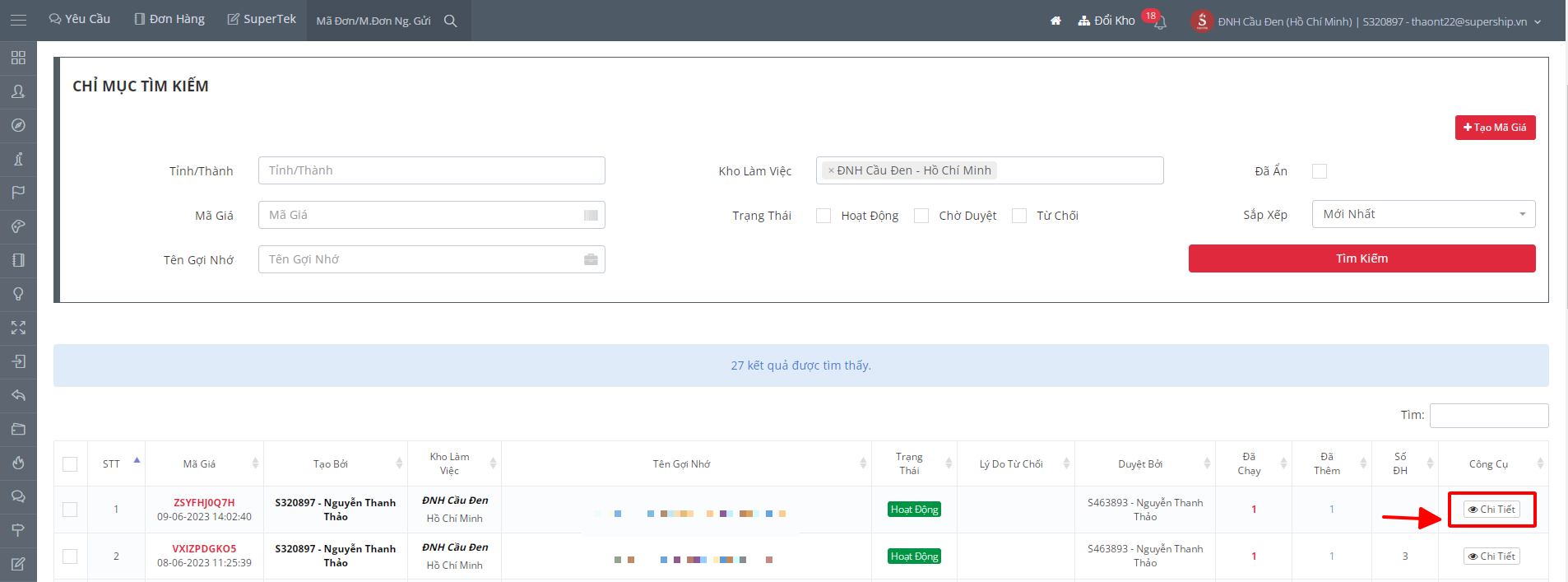
Task: Open account dropdown arrow in top bar
Action: pyautogui.click(x=1537, y=22)
